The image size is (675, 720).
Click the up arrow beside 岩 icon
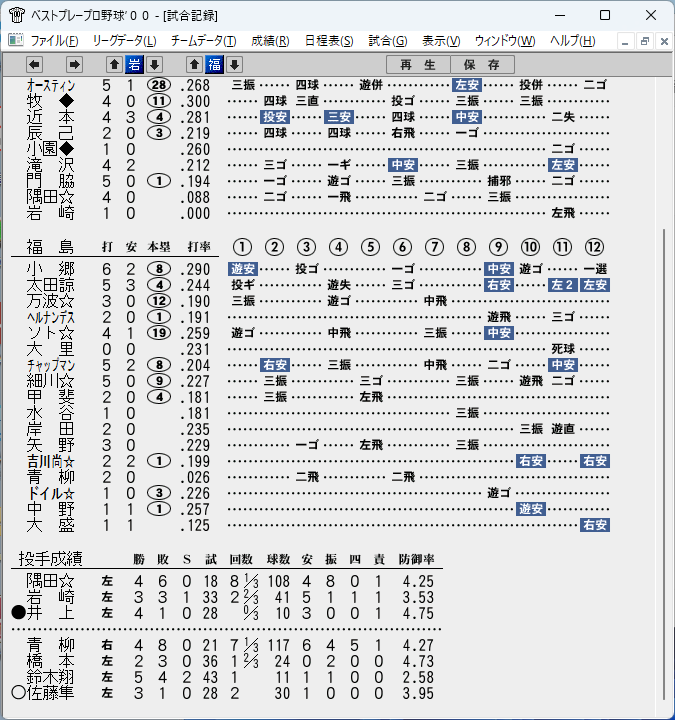[114, 65]
